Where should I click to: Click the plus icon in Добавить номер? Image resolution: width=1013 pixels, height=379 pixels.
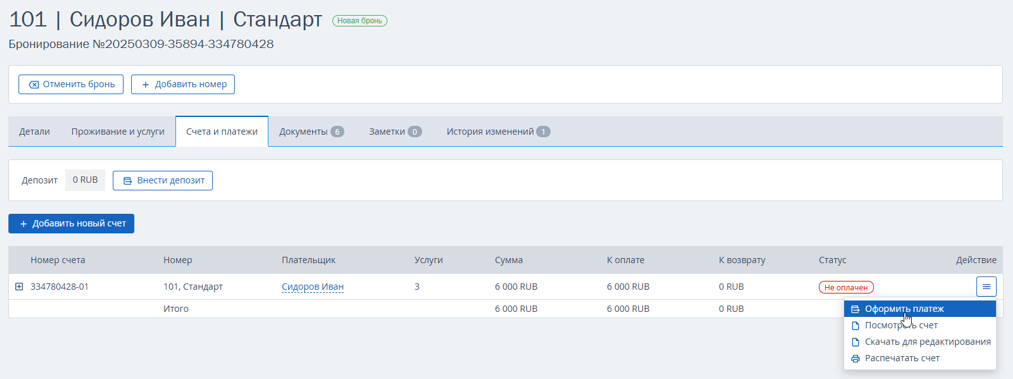145,85
